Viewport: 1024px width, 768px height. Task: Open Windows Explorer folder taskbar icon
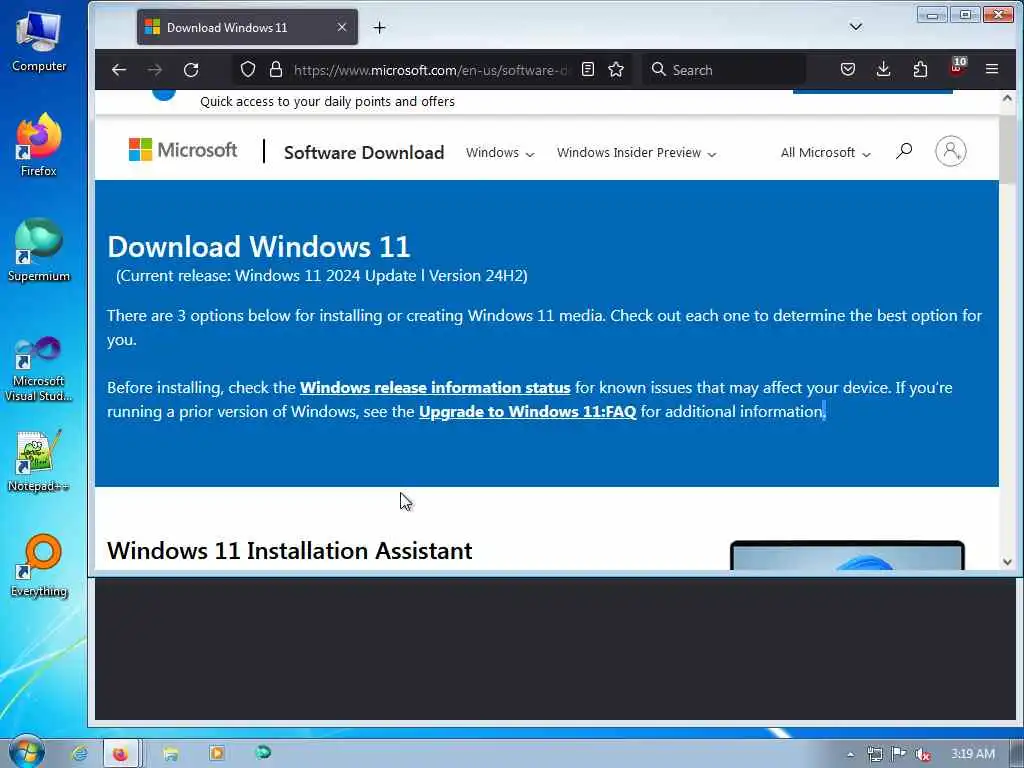click(x=170, y=754)
